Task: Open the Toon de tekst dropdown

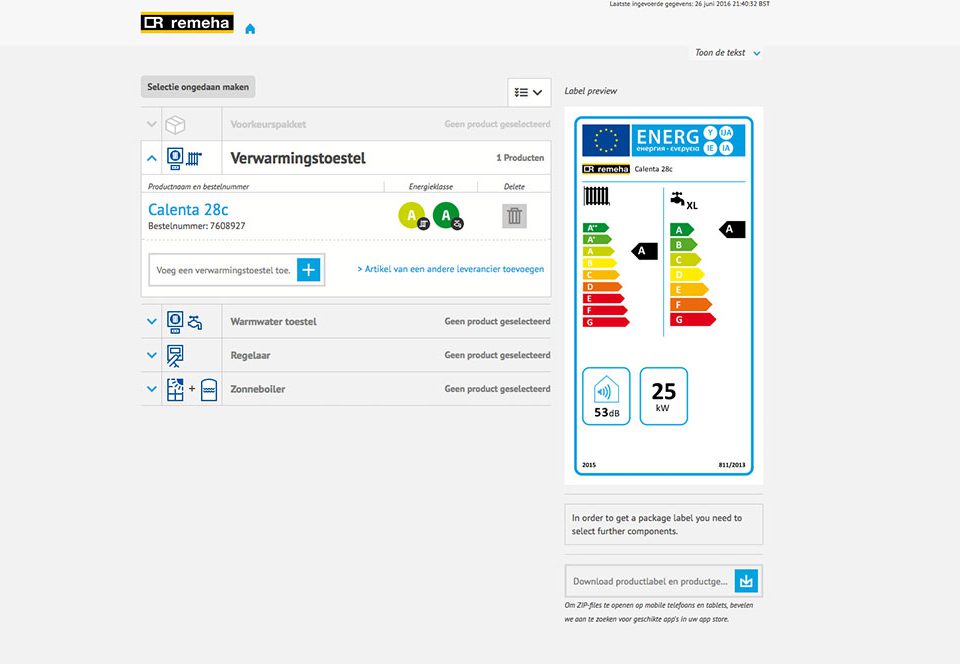Action: pos(727,53)
